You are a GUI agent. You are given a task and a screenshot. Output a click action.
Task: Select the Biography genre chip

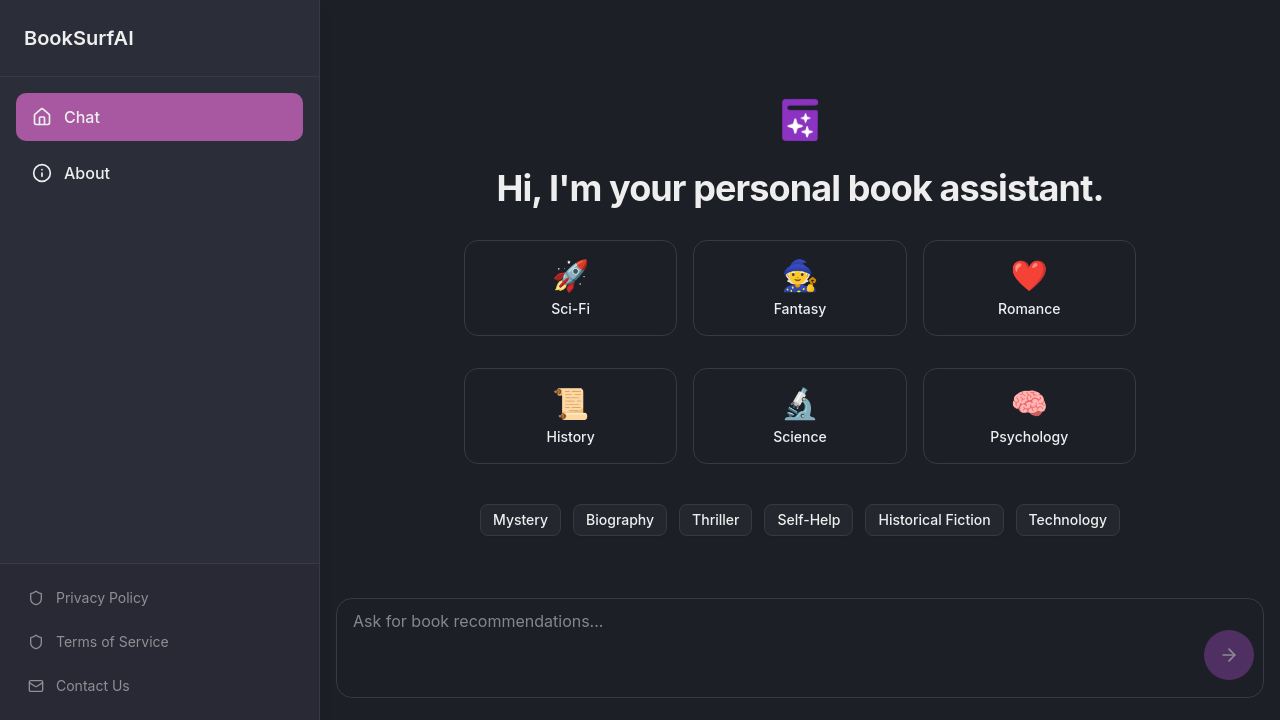tap(619, 520)
